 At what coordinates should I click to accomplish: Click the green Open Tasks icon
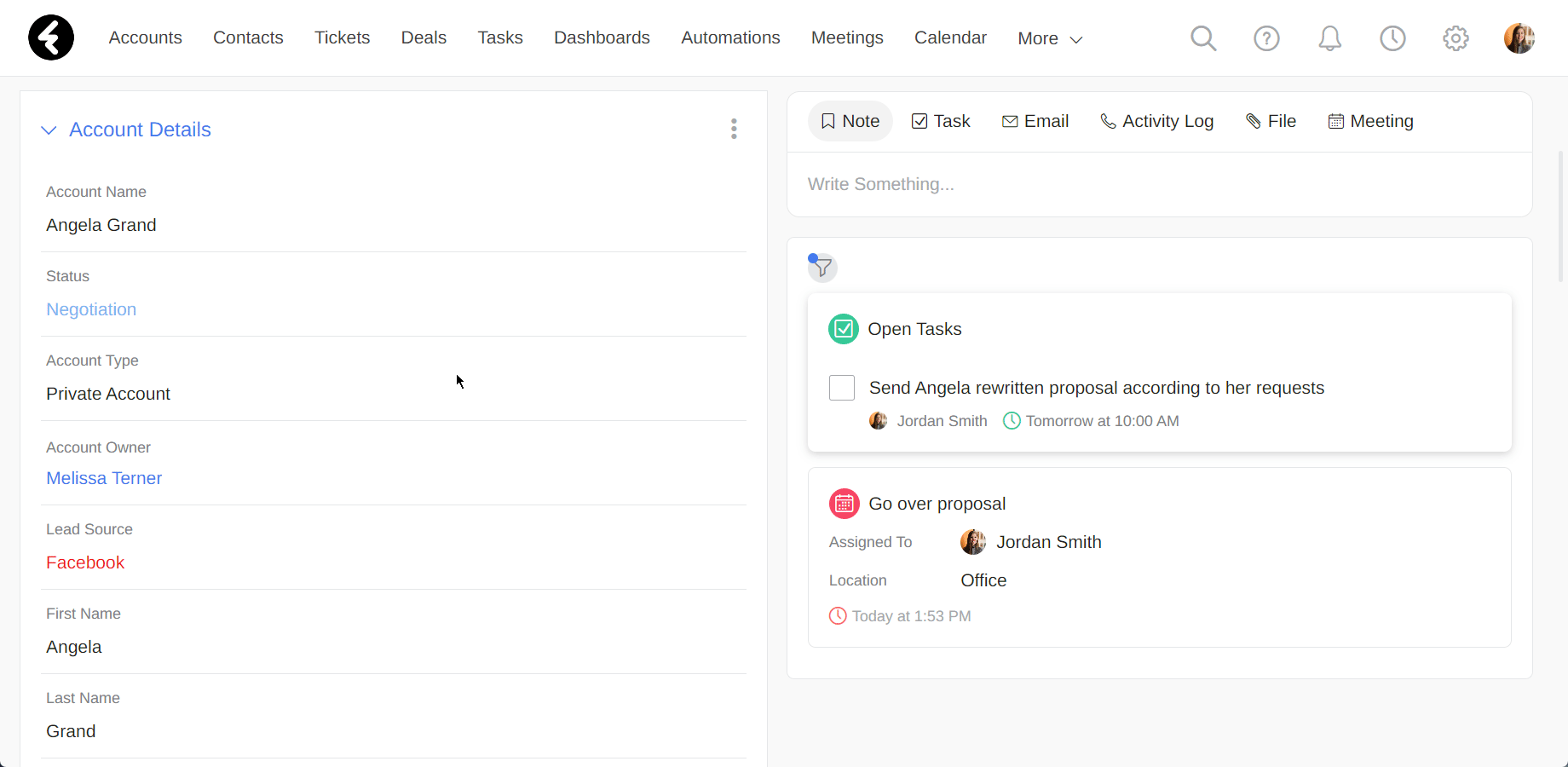point(843,329)
